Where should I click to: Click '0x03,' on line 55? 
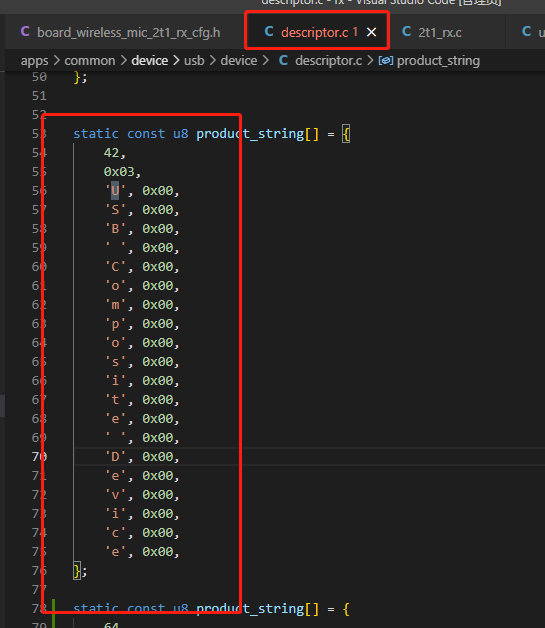[x=122, y=172]
